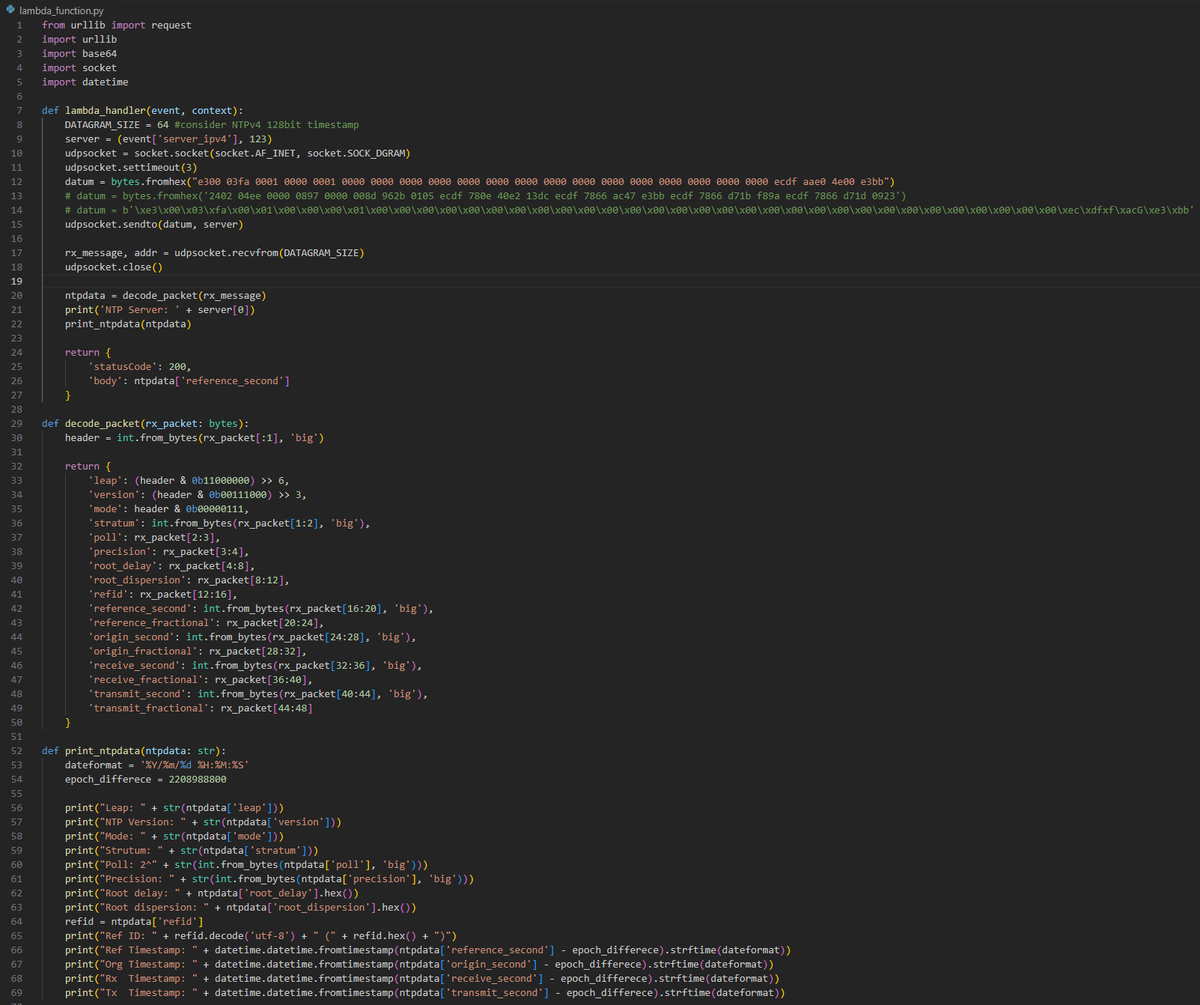Click "'refid'" key on line 41
Image resolution: width=1200 pixels, height=1005 pixels.
(x=108, y=594)
